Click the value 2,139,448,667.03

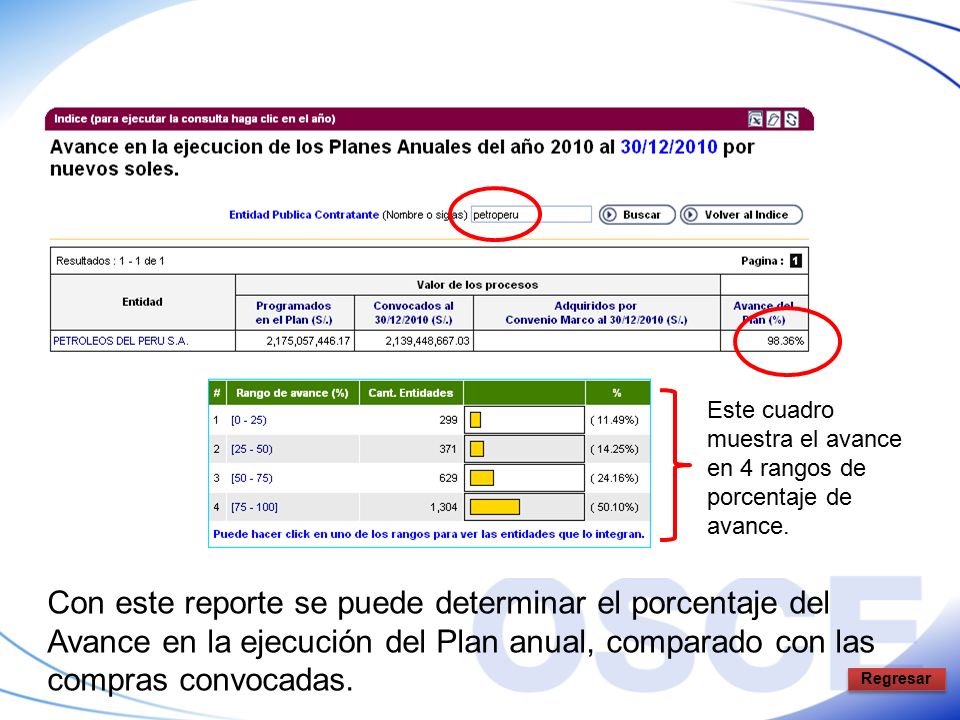tap(427, 341)
